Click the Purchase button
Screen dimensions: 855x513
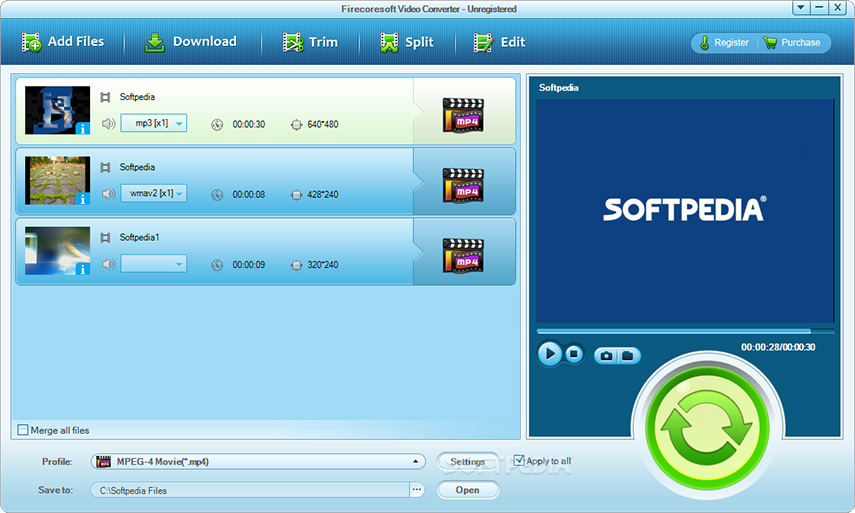click(x=792, y=43)
